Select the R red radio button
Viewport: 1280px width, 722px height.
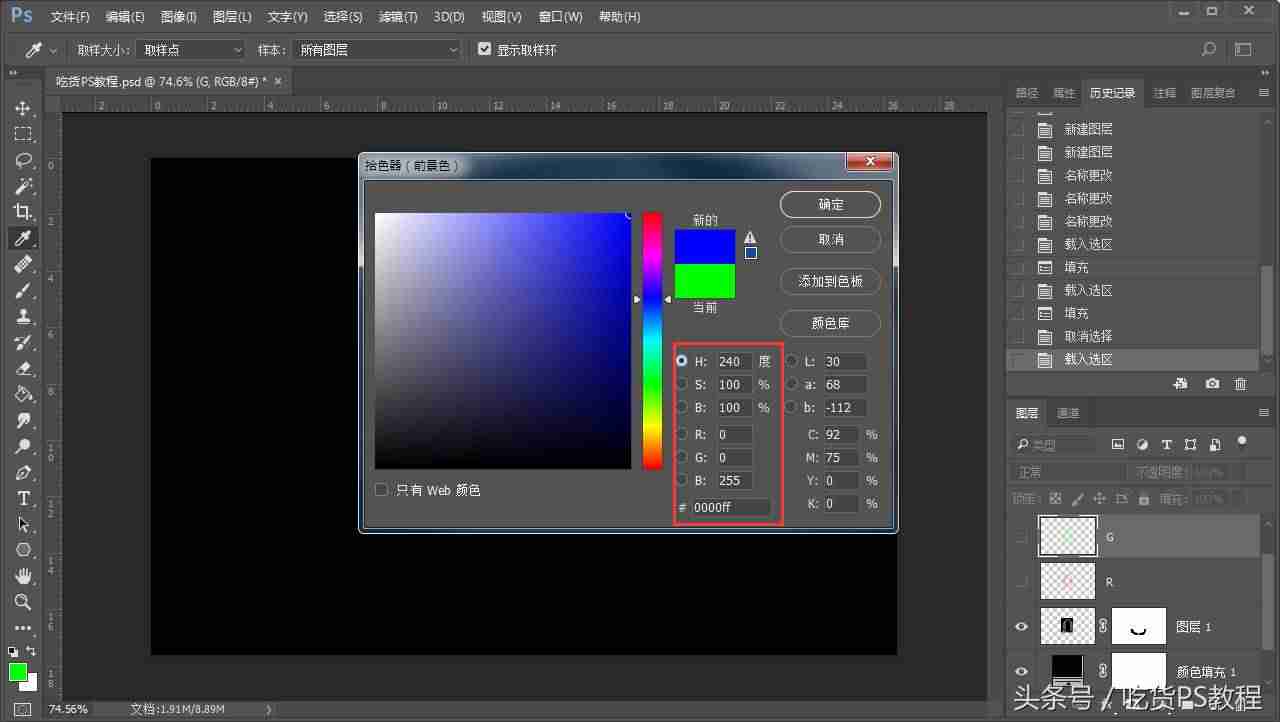click(682, 434)
